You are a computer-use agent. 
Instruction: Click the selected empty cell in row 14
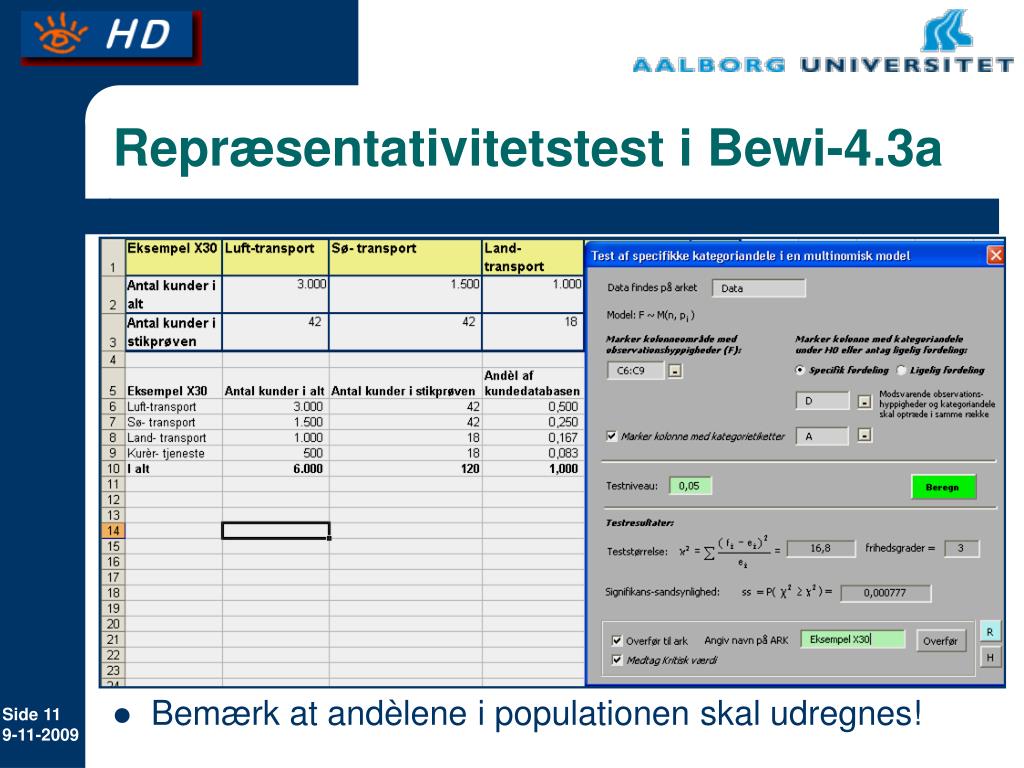coord(276,531)
